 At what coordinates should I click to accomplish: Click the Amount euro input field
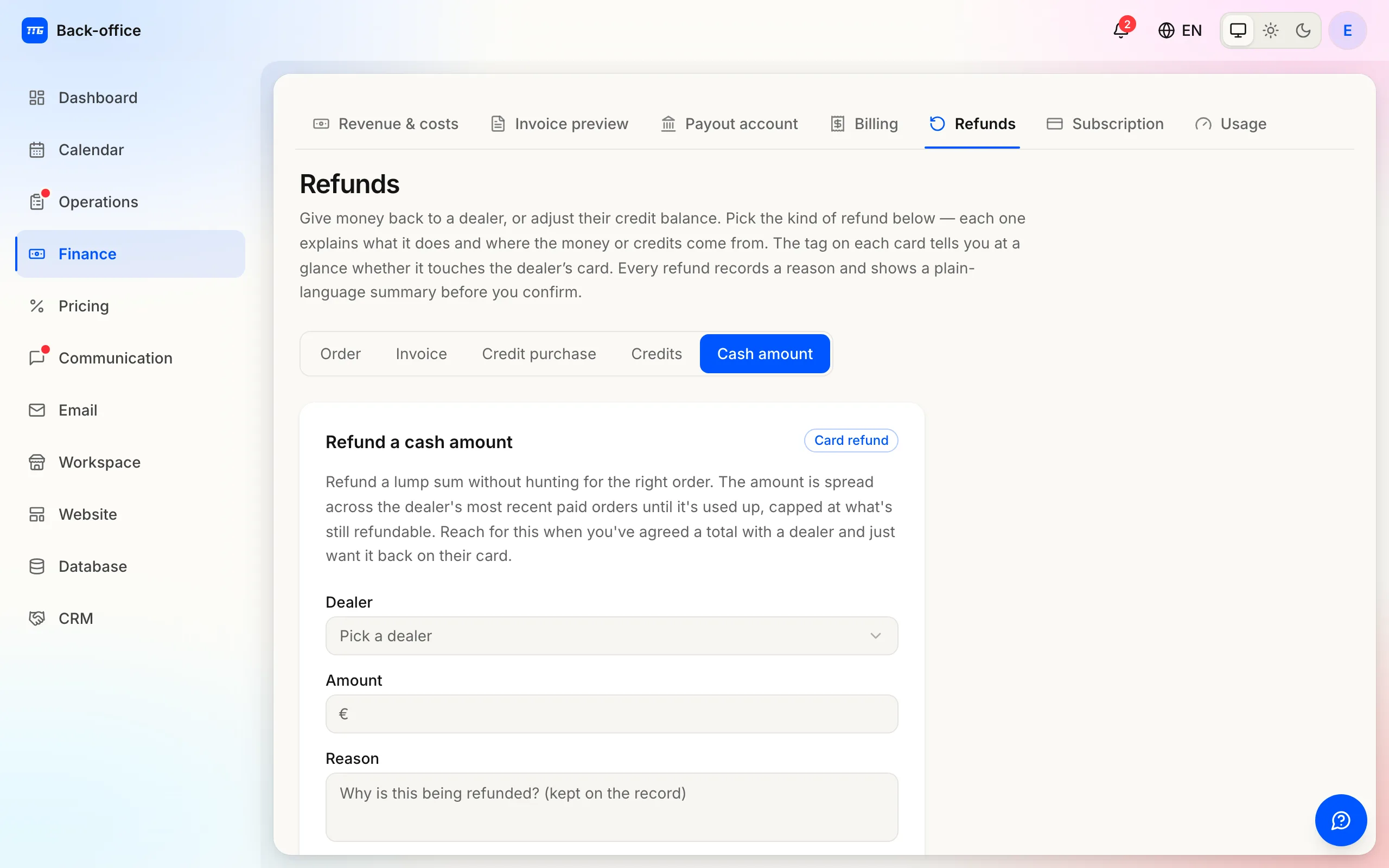[611, 714]
